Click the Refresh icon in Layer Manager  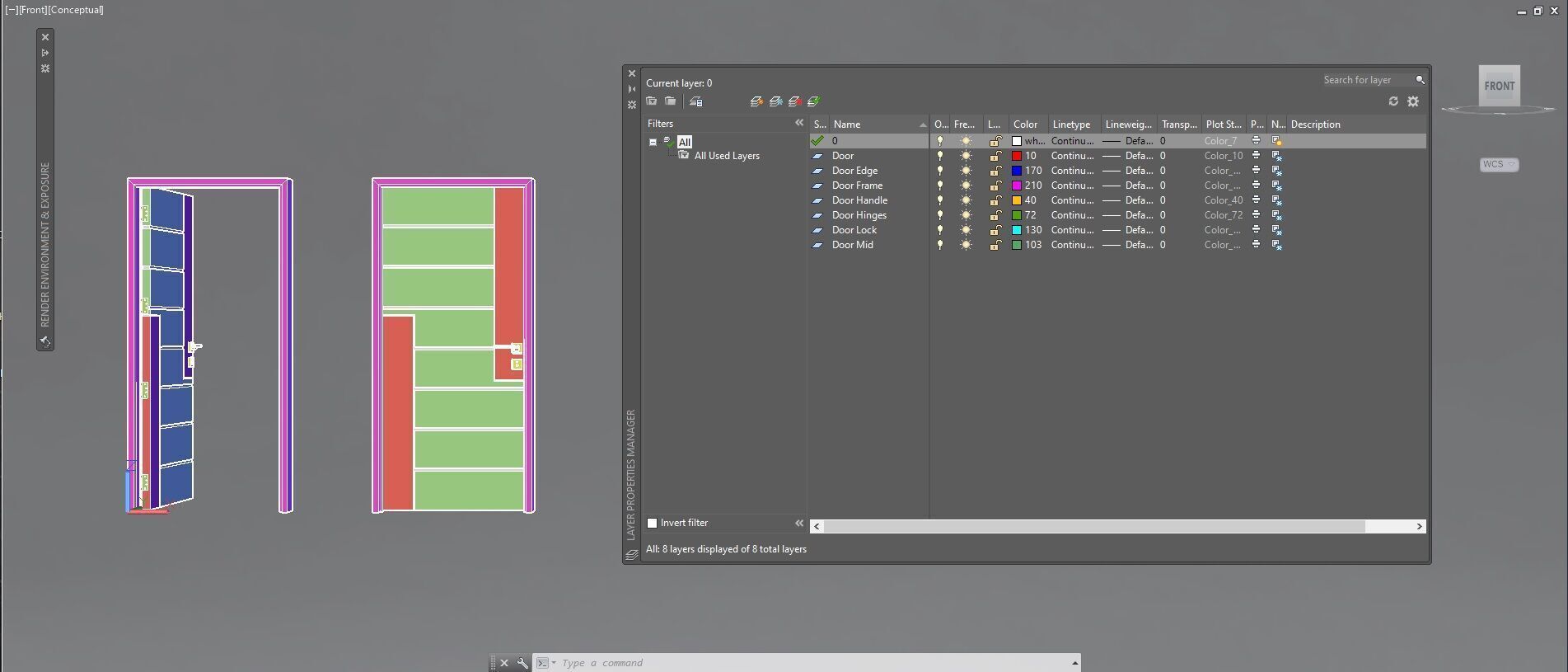[x=1393, y=101]
